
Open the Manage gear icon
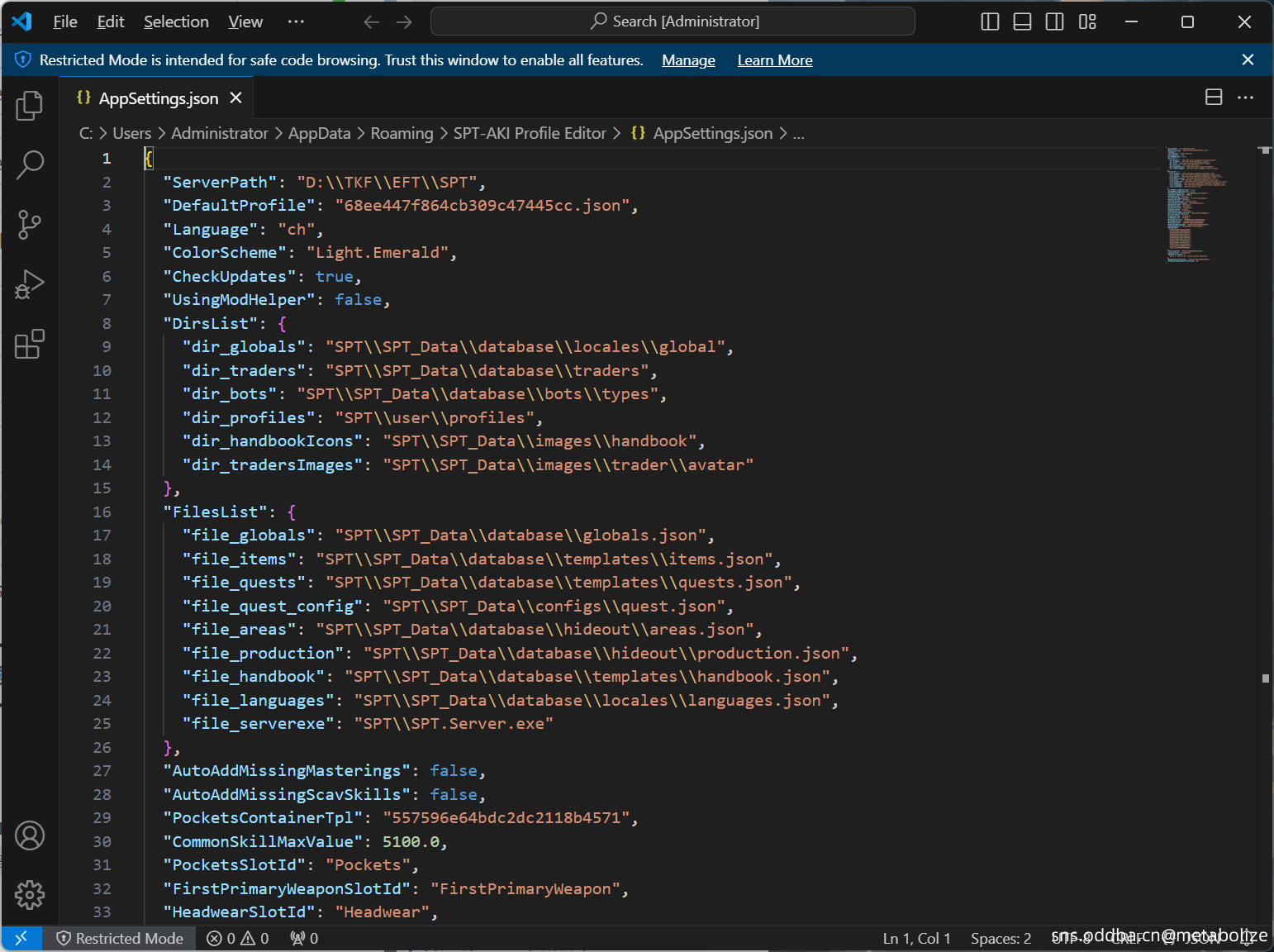(30, 895)
